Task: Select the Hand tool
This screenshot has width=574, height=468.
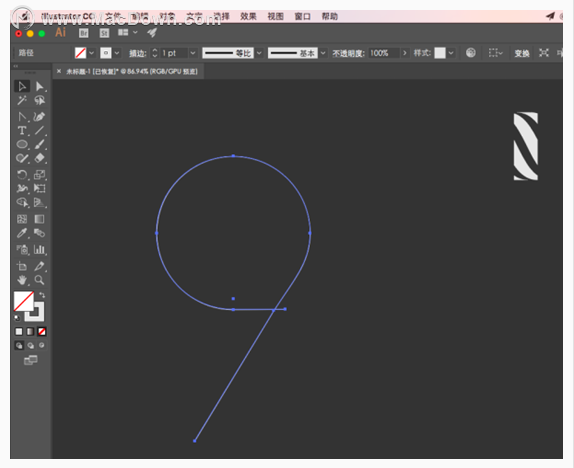Action: pos(22,280)
